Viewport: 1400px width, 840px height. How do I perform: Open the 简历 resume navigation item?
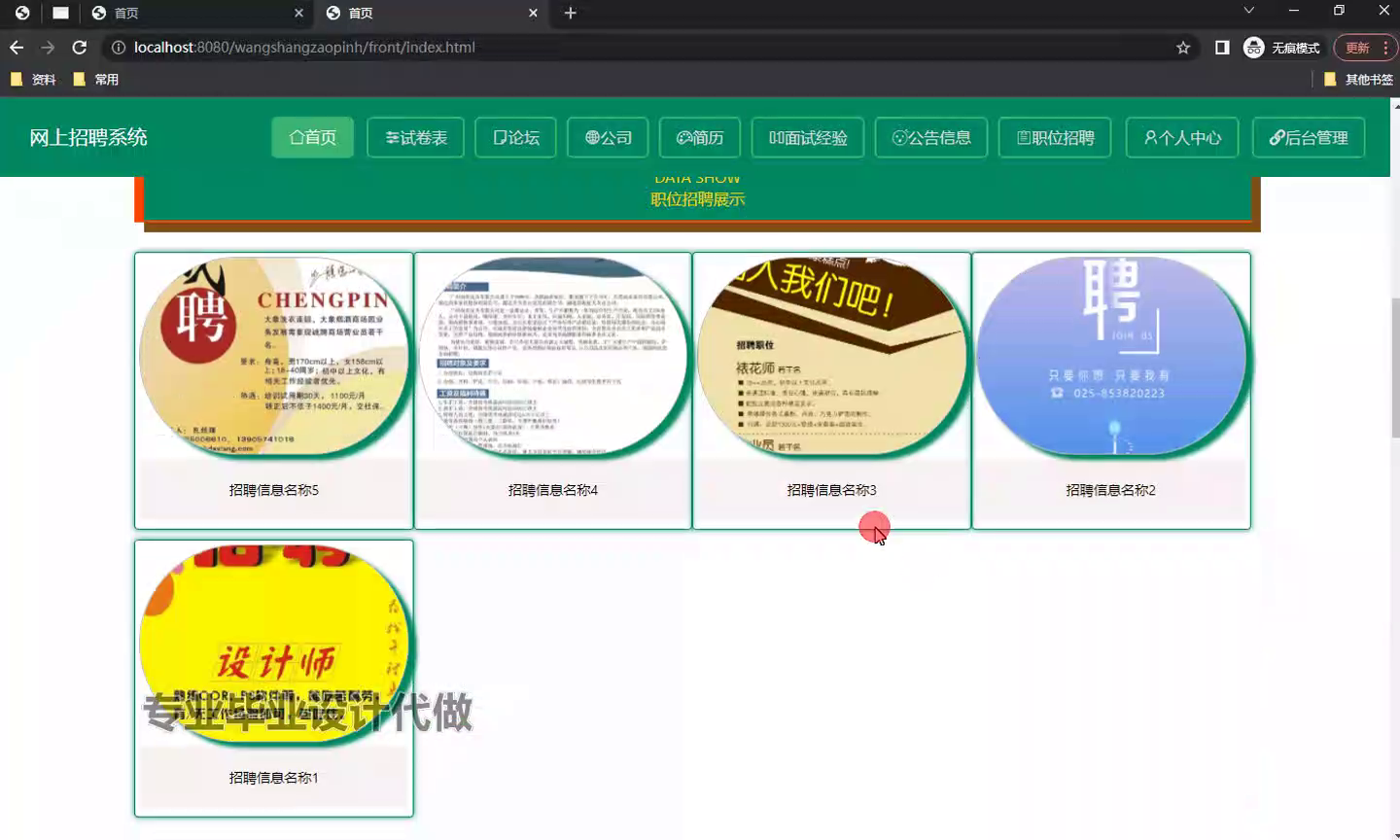[700, 137]
